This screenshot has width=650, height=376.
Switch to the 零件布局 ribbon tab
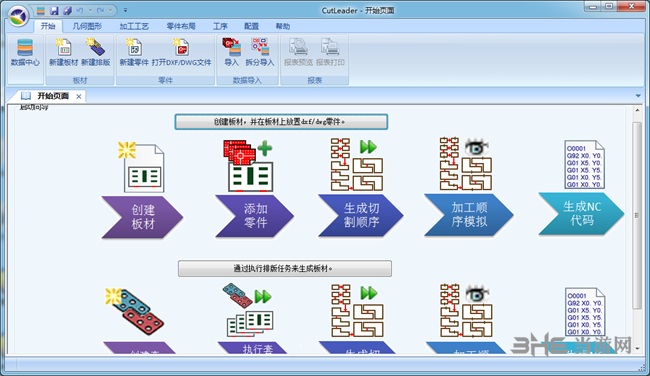tap(181, 26)
